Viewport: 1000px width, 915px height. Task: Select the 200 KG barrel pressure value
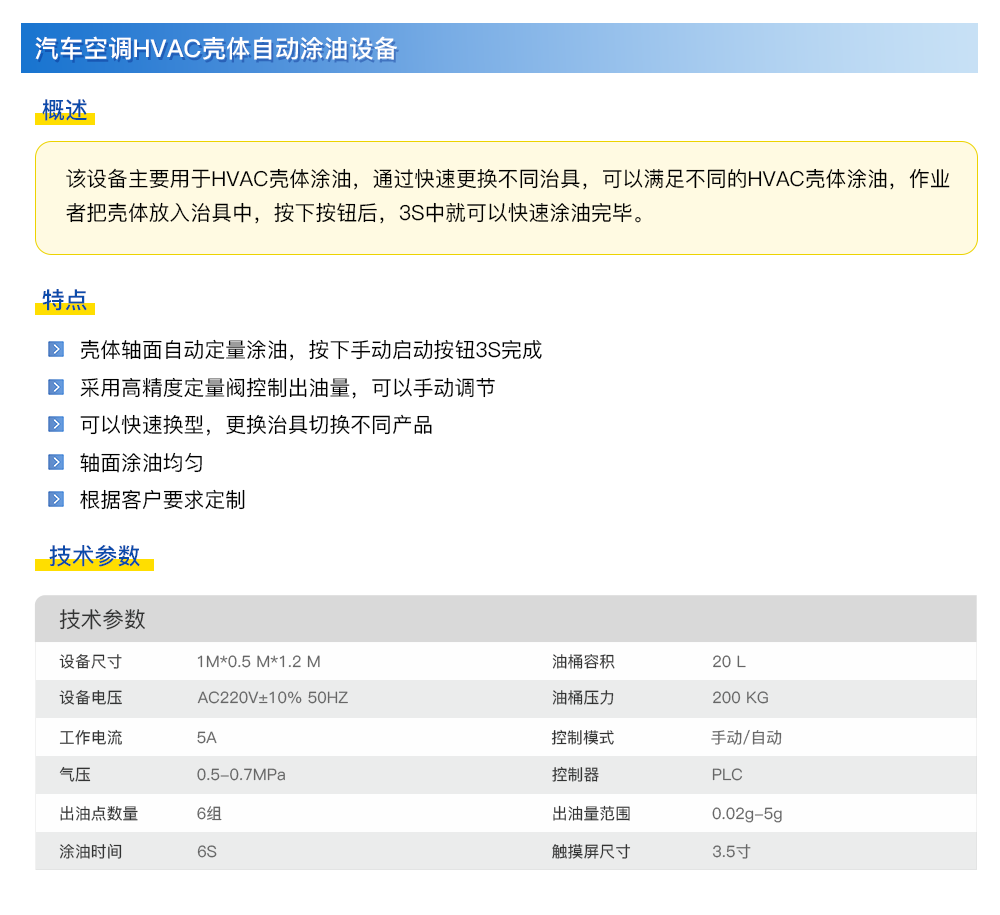(740, 698)
